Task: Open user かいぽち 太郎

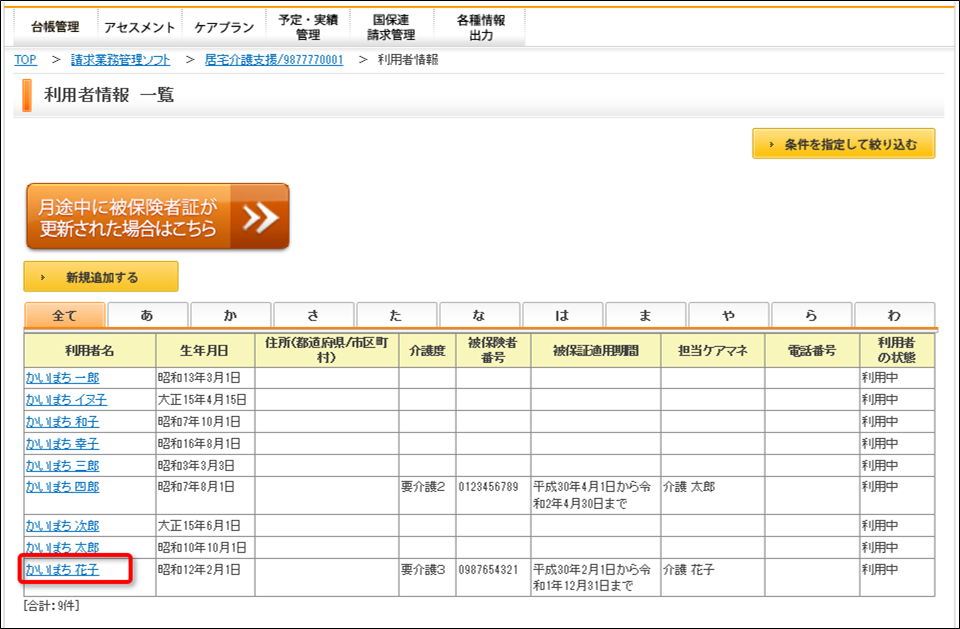Action: click(62, 548)
